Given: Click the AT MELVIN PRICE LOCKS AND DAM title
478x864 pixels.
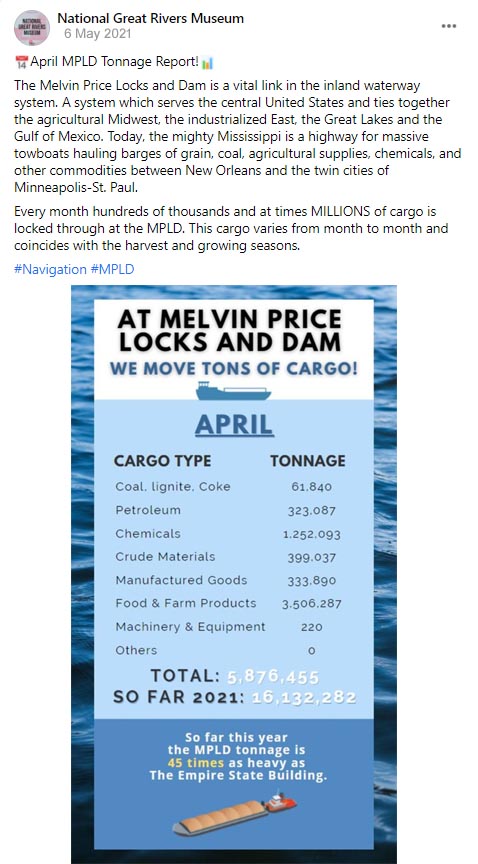Looking at the screenshot, I should [230, 331].
